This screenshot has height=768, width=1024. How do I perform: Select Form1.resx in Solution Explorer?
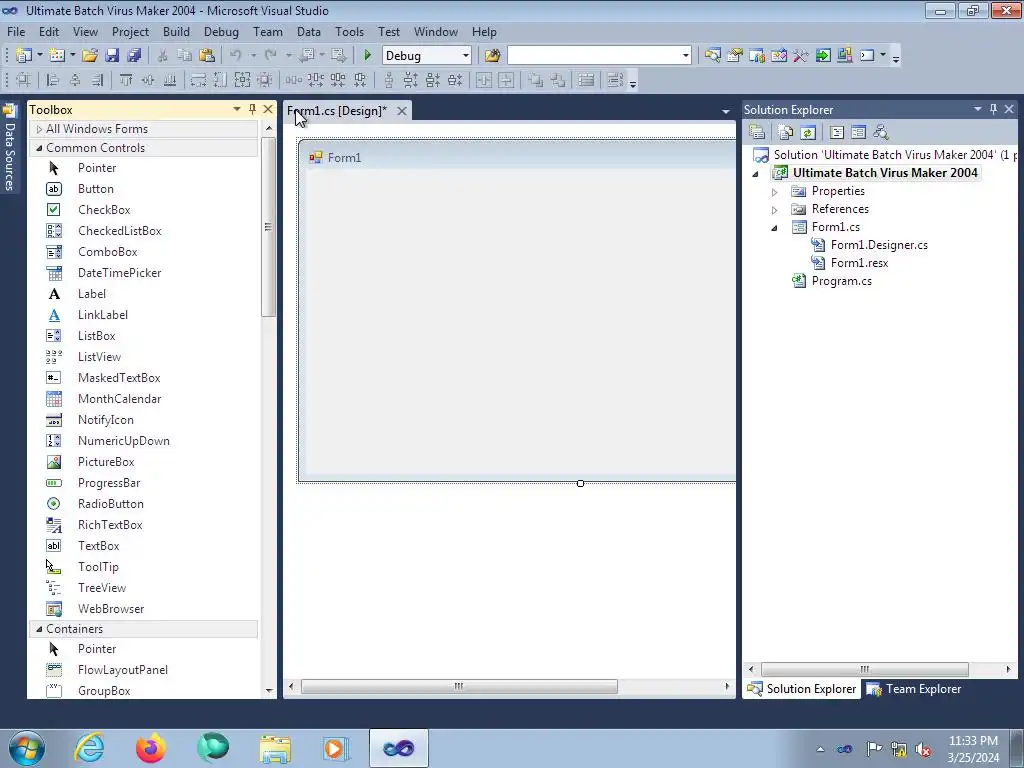coord(859,263)
